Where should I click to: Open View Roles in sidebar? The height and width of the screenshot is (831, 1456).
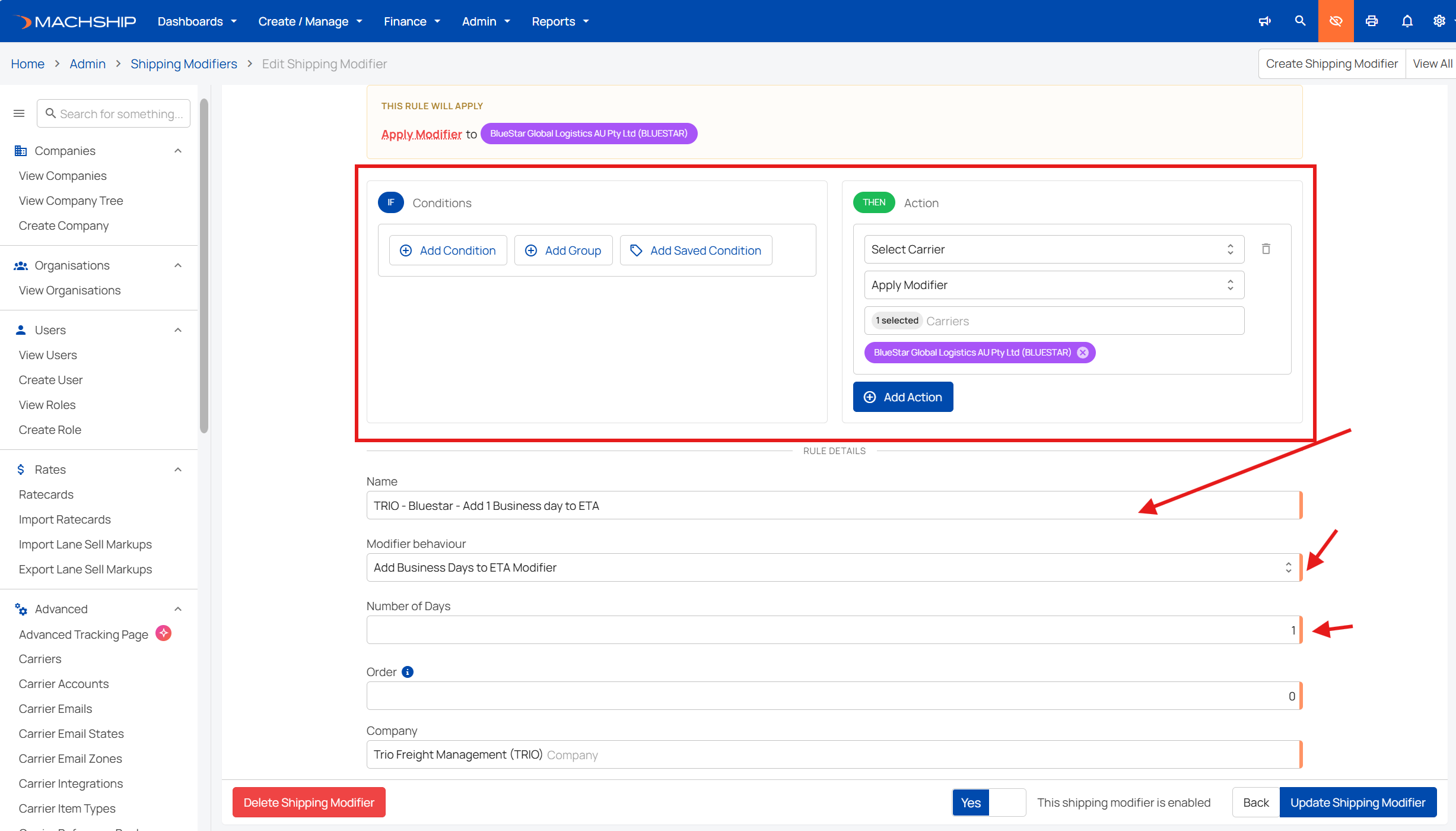click(x=47, y=405)
